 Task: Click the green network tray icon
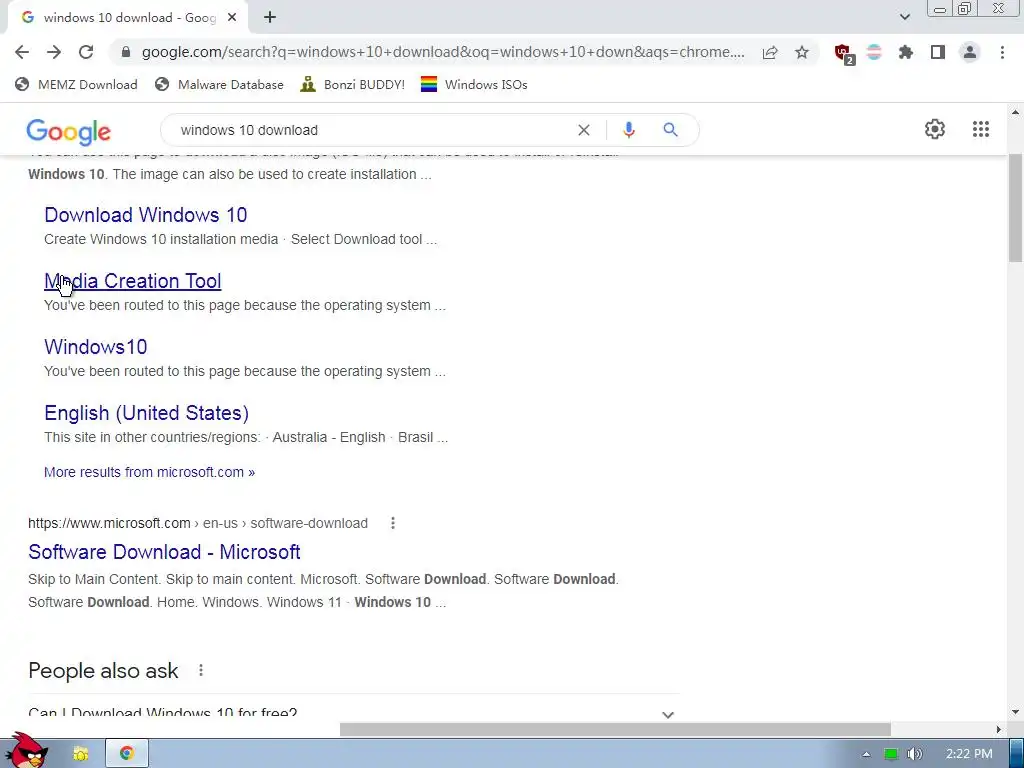[x=890, y=754]
